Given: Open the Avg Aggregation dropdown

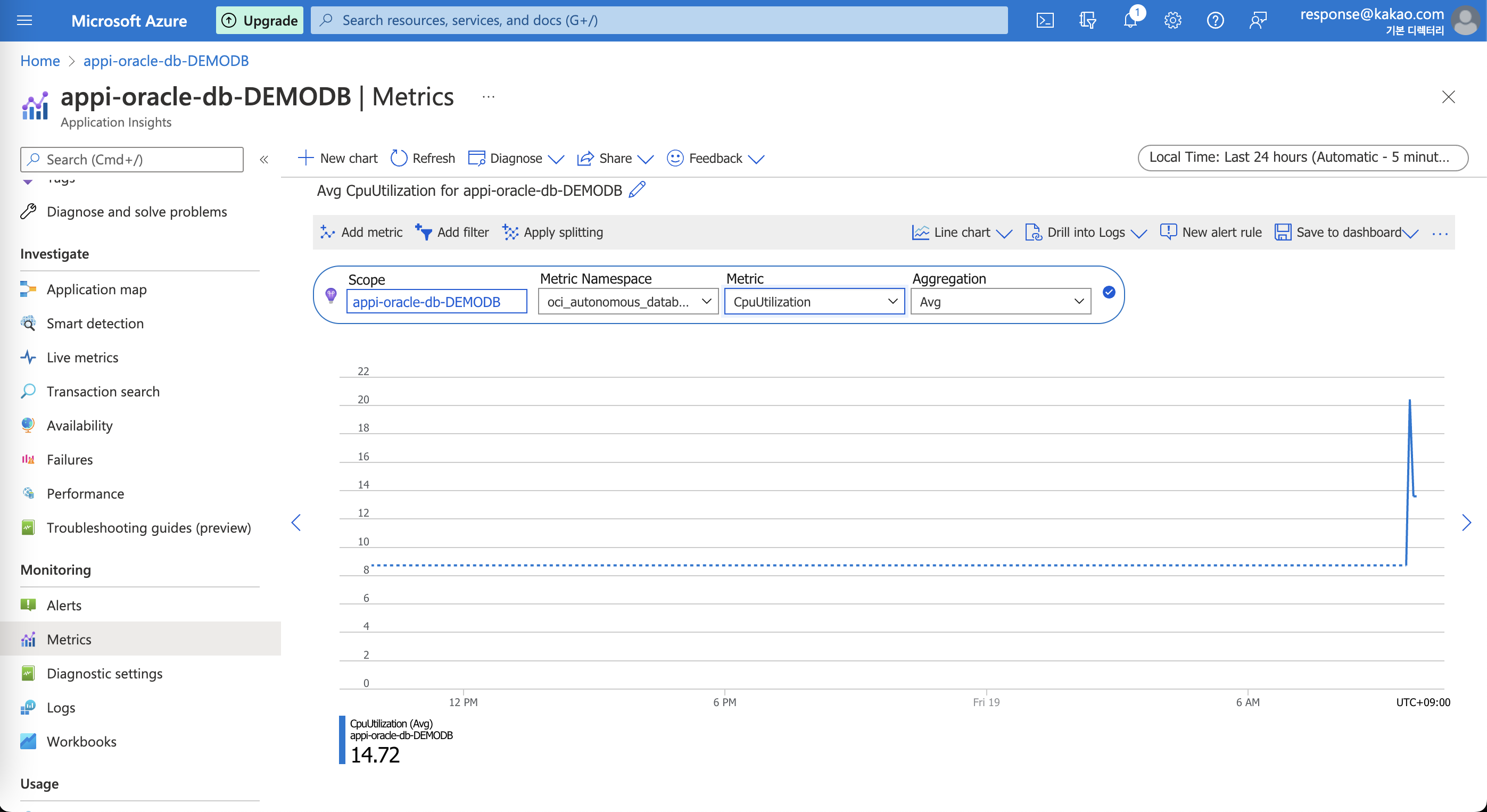Looking at the screenshot, I should (x=1001, y=301).
